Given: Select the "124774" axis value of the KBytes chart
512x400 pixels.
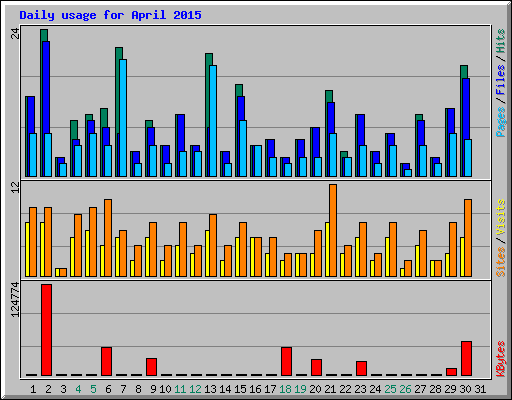Looking at the screenshot, I should 15,300.
